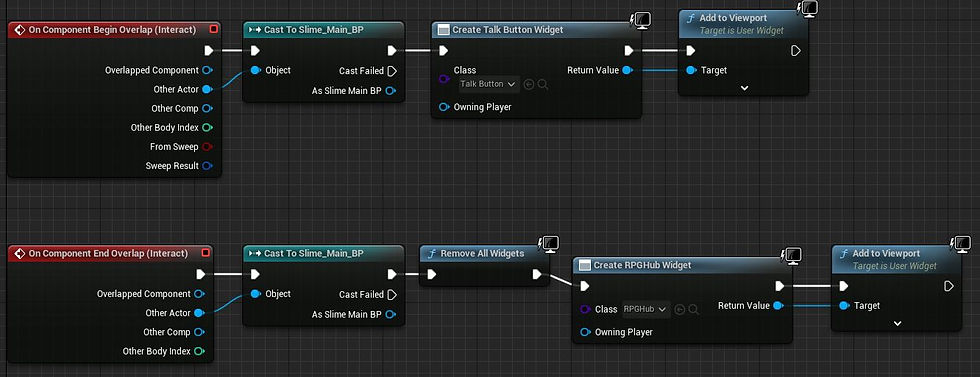Click Begin Overlap's Other Actor pin
This screenshot has height=377, width=980.
pyautogui.click(x=208, y=89)
